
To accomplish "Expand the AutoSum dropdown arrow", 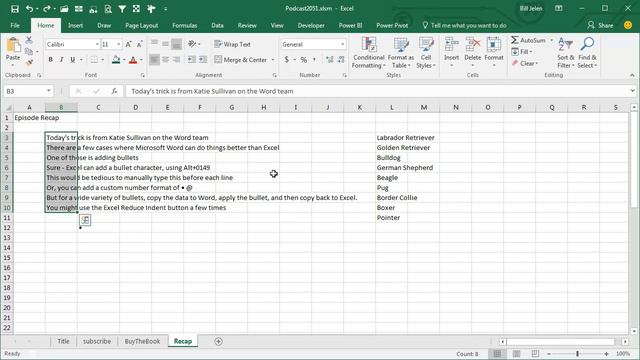I will click(x=551, y=40).
